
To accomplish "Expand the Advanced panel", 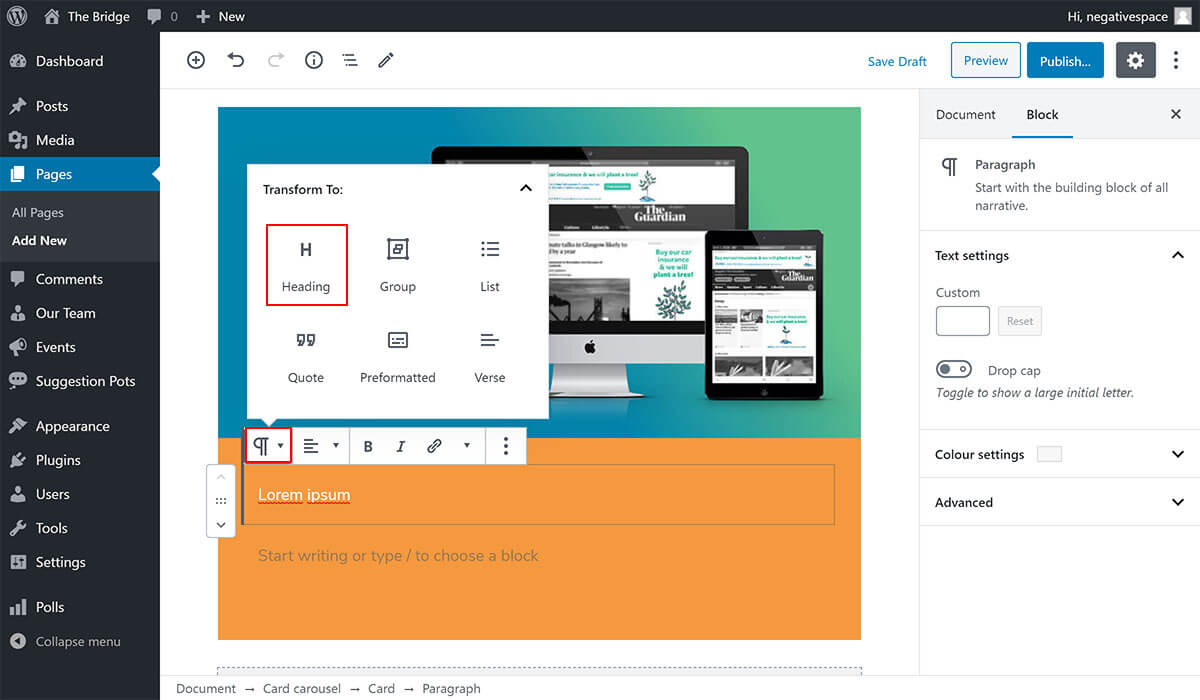I will [1177, 502].
